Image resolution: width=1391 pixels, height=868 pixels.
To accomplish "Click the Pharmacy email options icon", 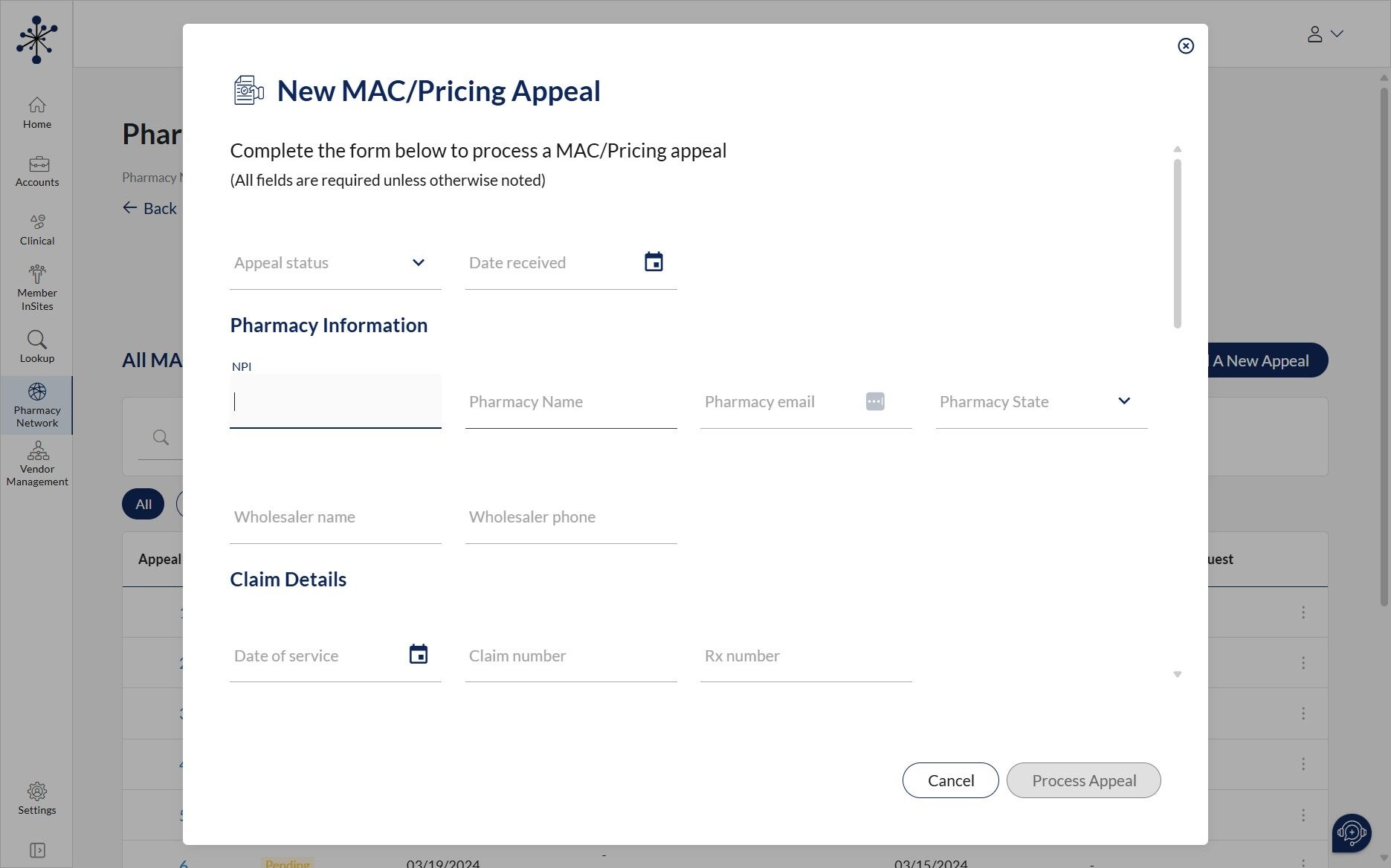I will coord(875,401).
